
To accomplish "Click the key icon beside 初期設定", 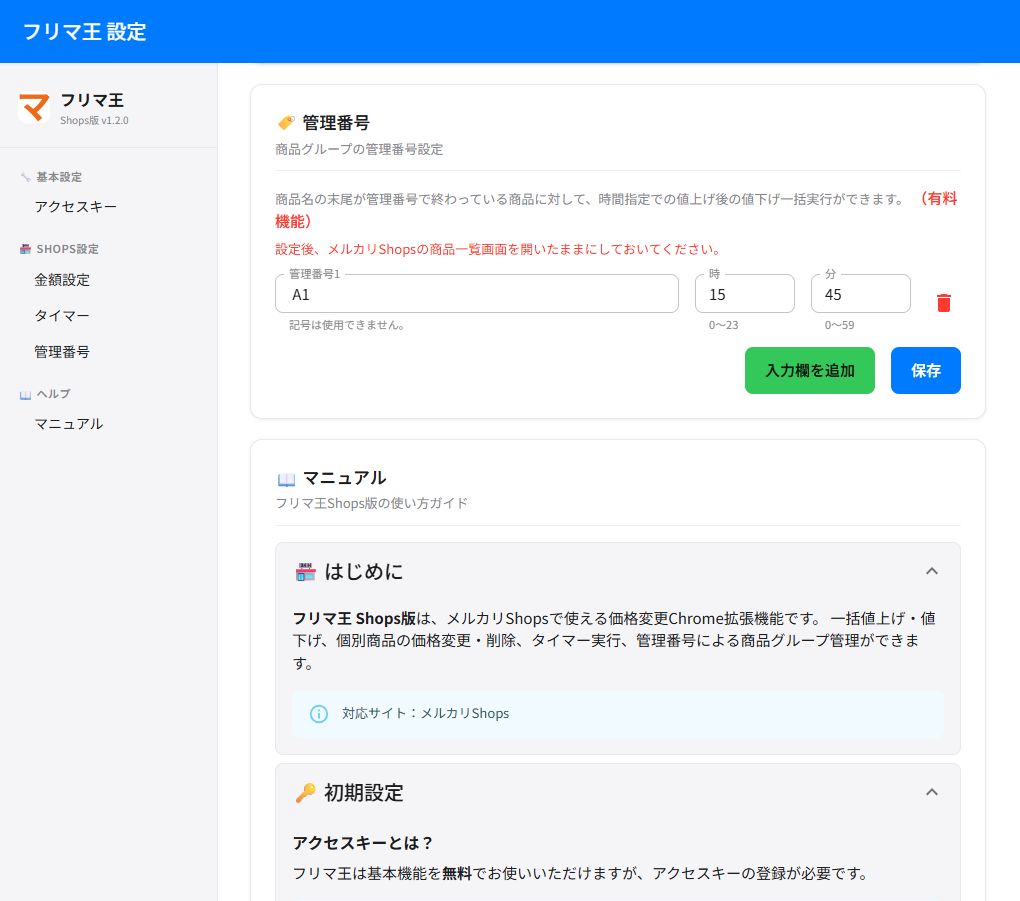I will pos(305,793).
